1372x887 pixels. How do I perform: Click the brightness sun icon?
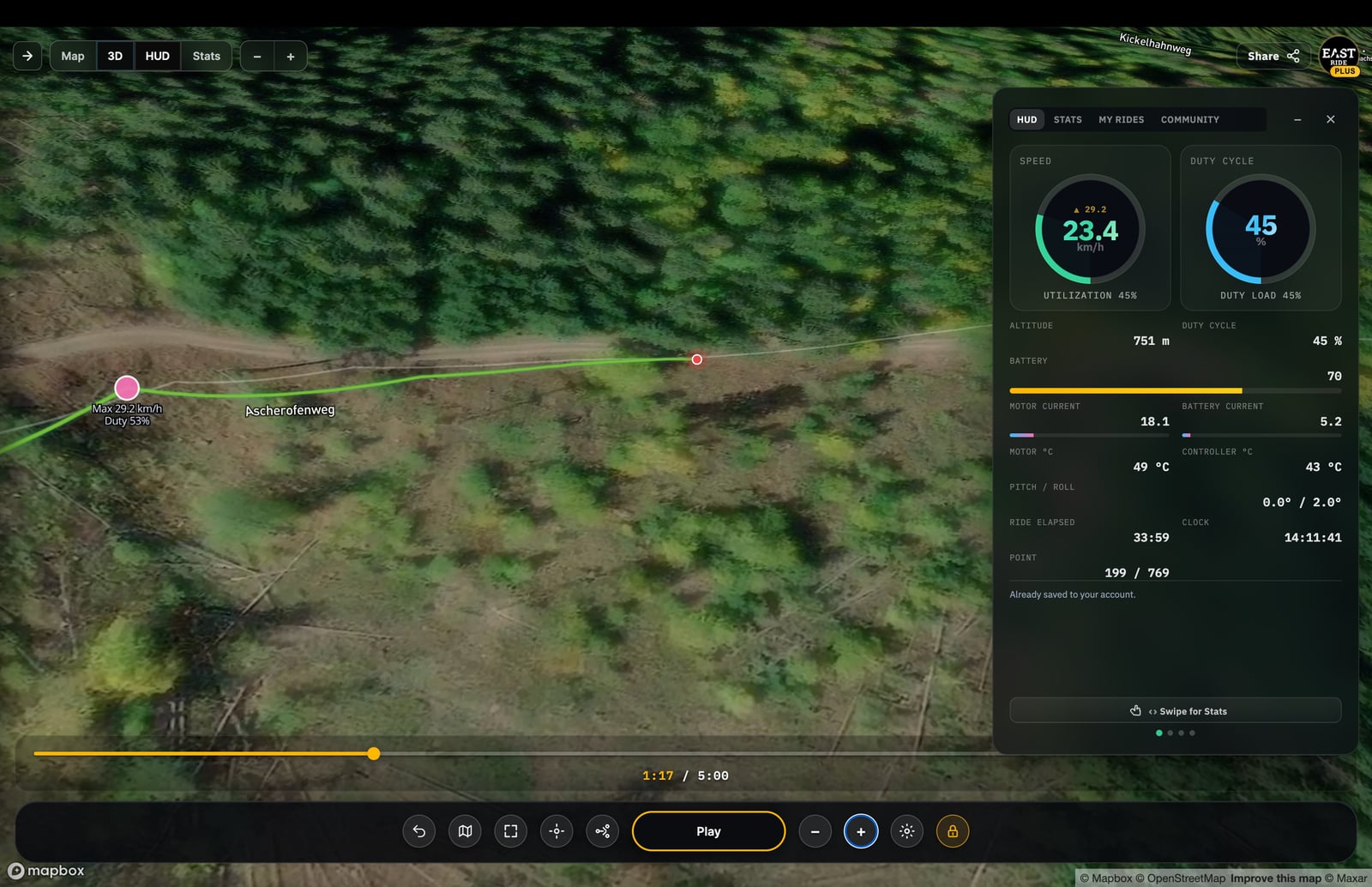point(907,831)
